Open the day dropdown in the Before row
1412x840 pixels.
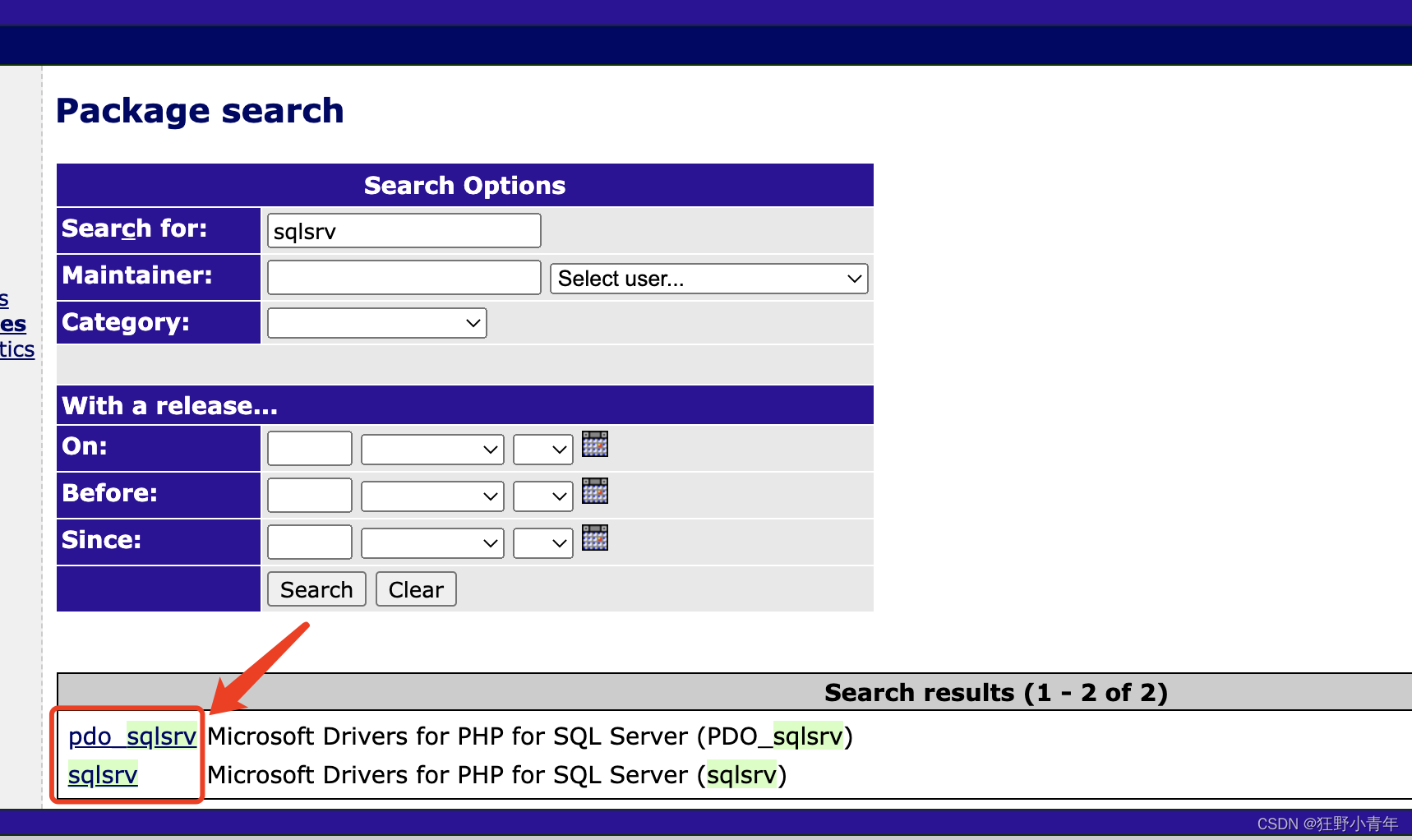[x=542, y=496]
